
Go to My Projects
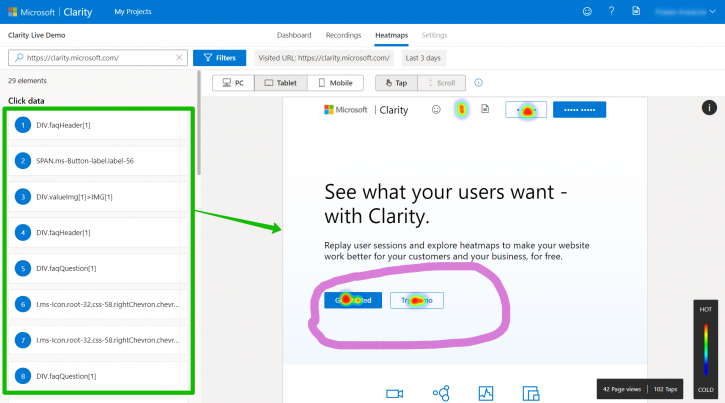(133, 12)
